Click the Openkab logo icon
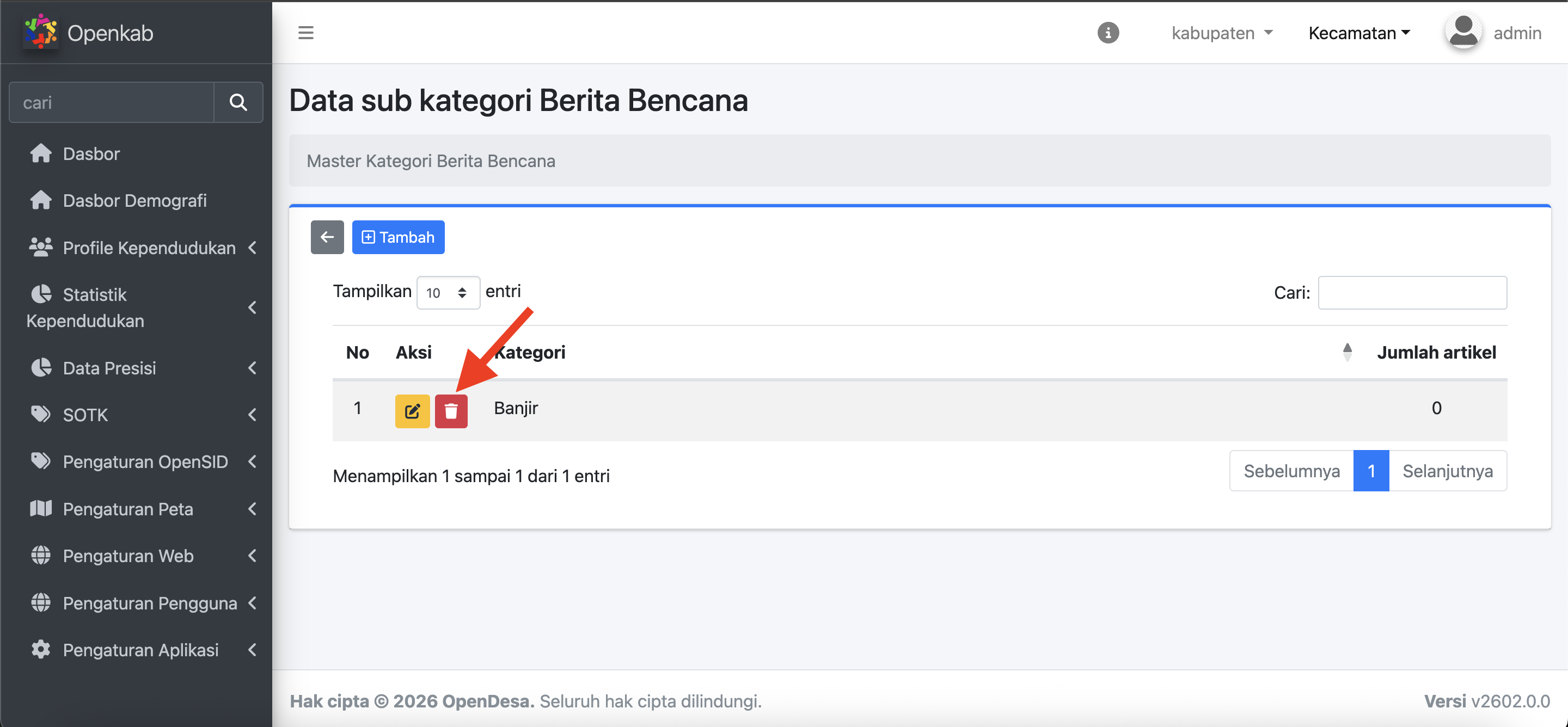The image size is (1568, 727). (40, 32)
